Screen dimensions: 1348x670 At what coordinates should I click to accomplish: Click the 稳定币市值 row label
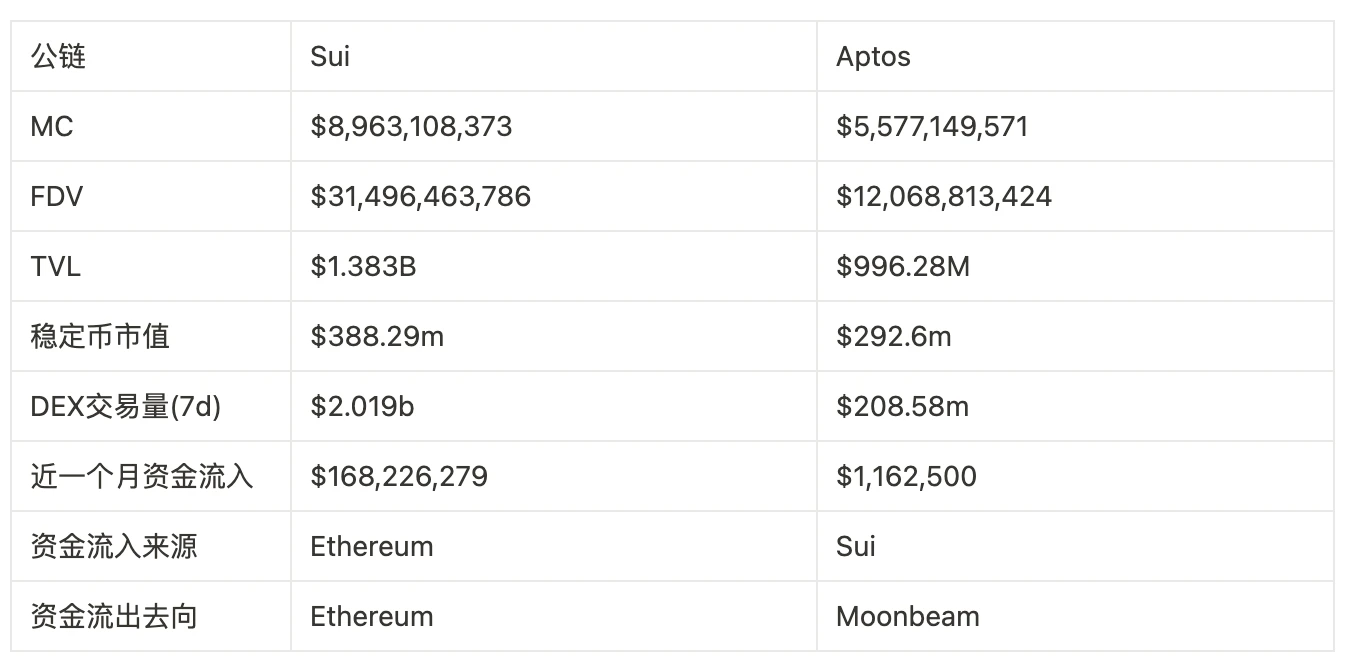(x=100, y=337)
